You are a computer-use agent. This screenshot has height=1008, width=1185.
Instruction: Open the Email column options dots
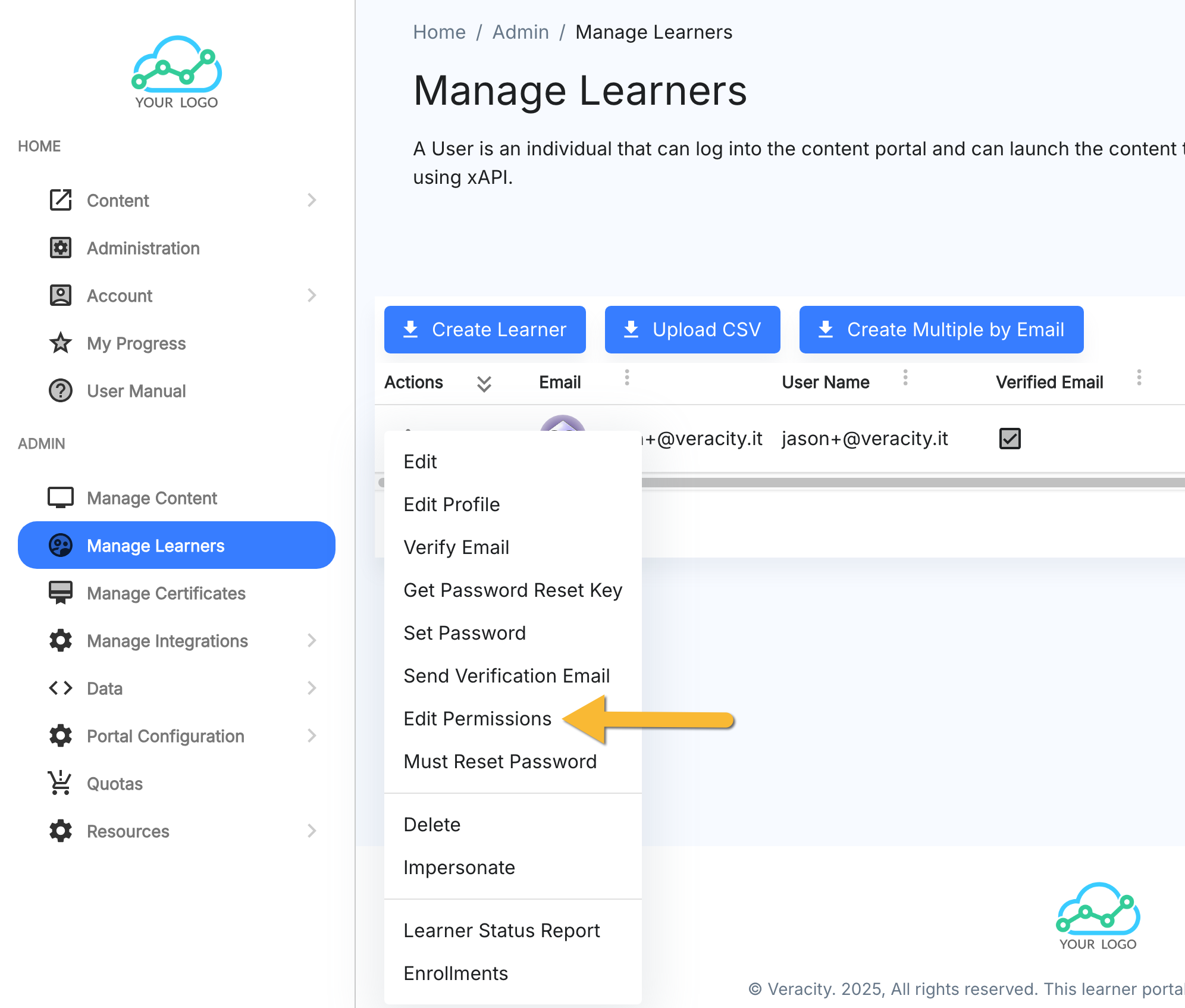(626, 377)
